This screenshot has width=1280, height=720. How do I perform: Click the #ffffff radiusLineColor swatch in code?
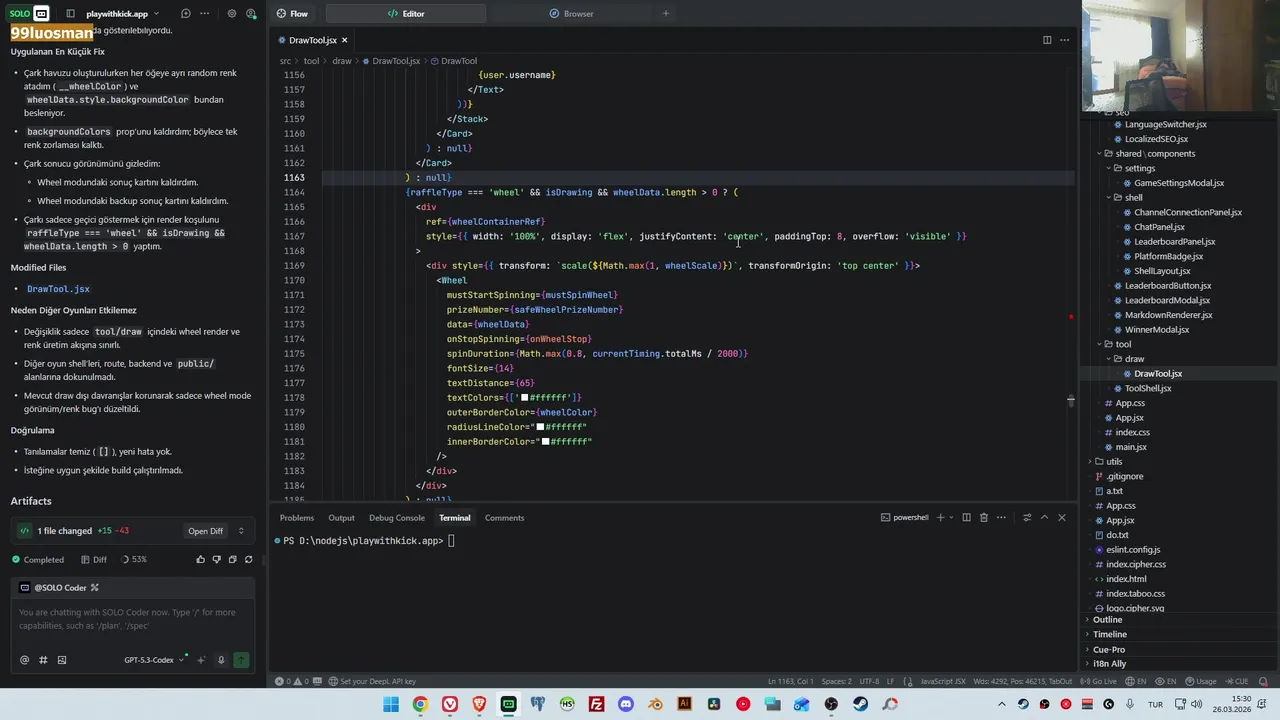(540, 427)
